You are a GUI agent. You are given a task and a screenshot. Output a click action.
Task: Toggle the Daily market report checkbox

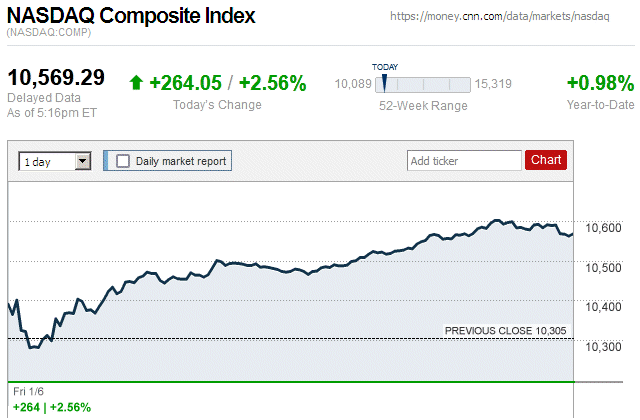coord(123,160)
